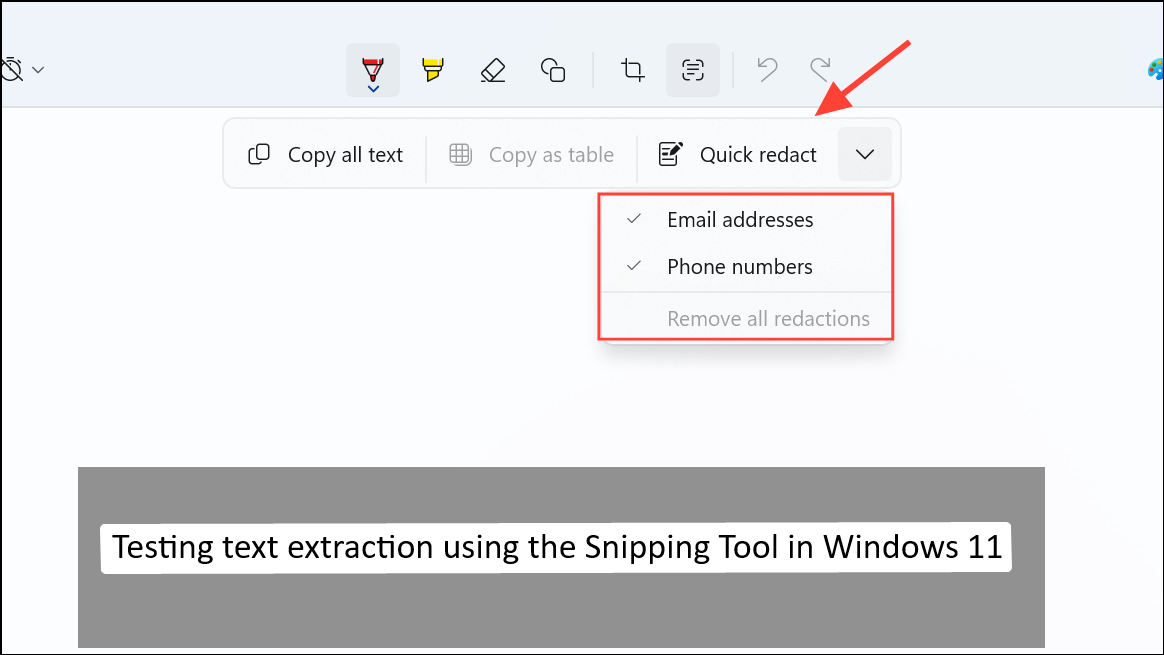Toggle Phone numbers redaction option

click(x=746, y=267)
